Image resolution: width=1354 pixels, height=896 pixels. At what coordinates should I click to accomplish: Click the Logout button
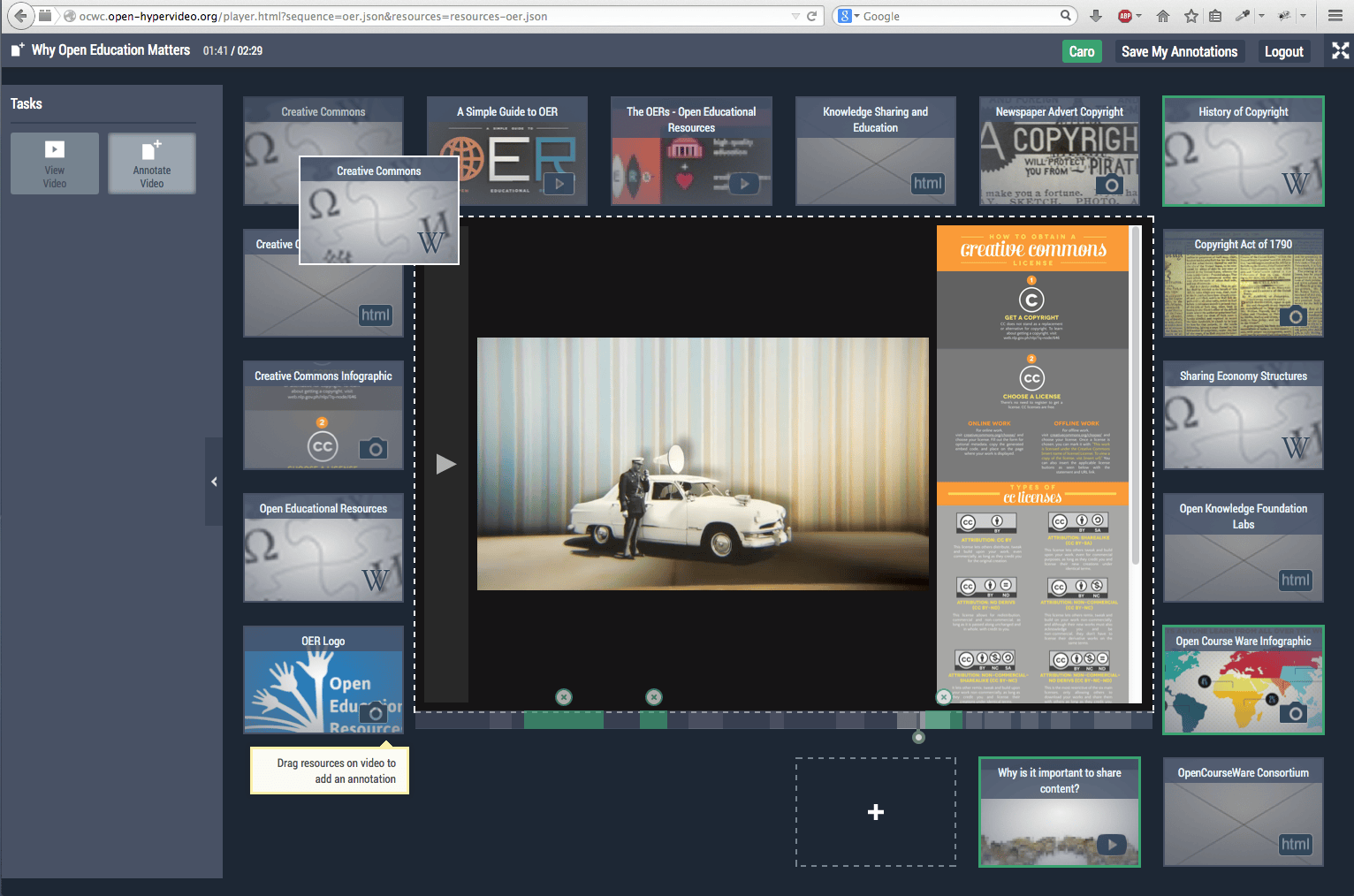pyautogui.click(x=1283, y=51)
